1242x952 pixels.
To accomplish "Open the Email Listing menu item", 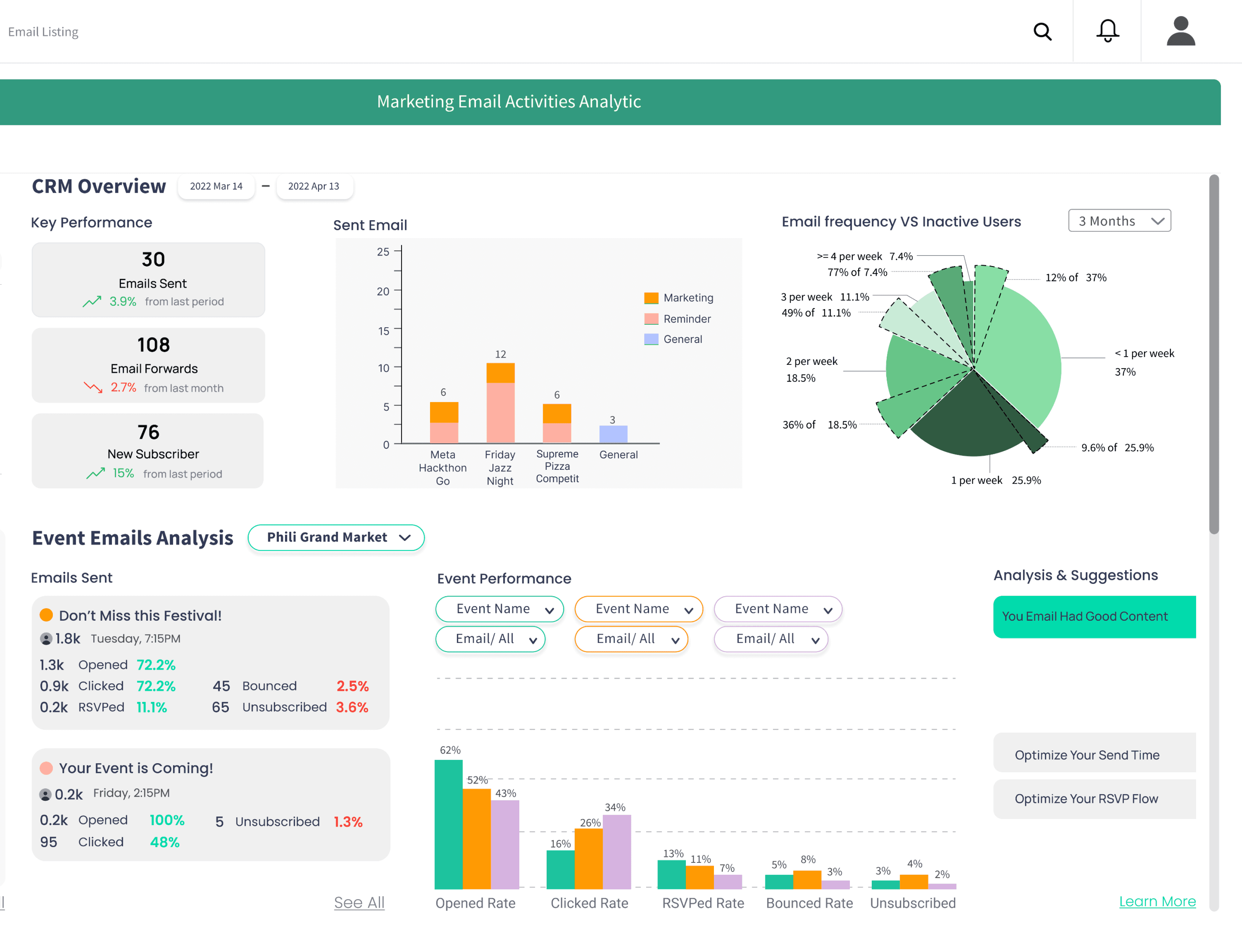I will click(x=43, y=32).
